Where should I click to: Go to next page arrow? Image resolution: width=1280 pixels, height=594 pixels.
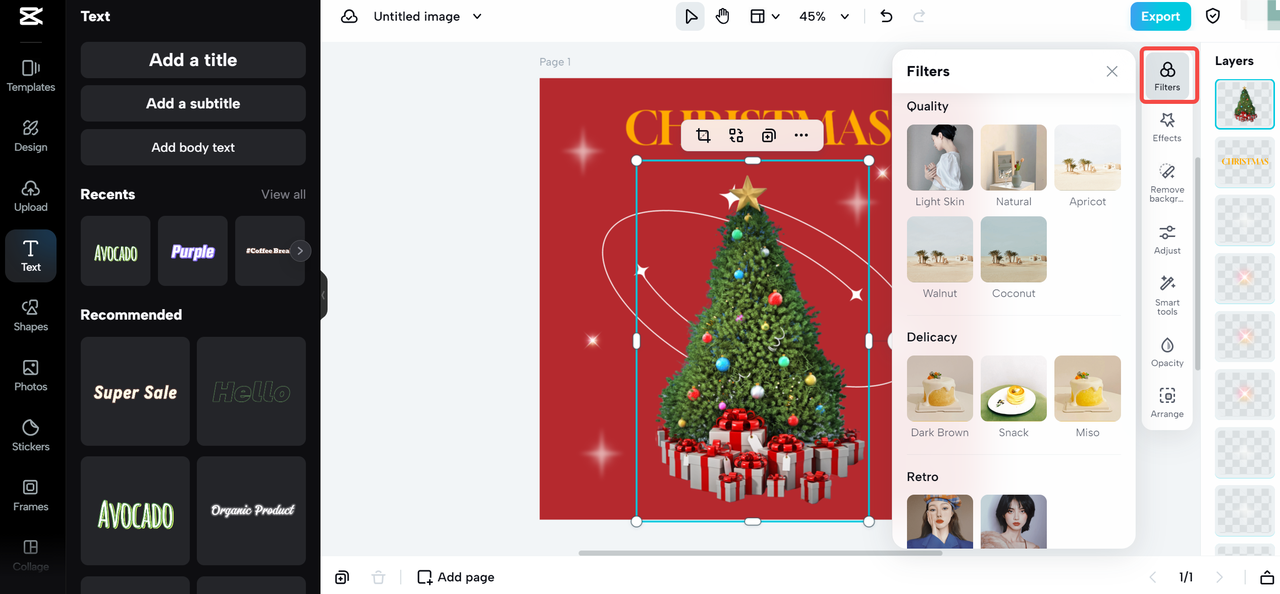click(1219, 577)
